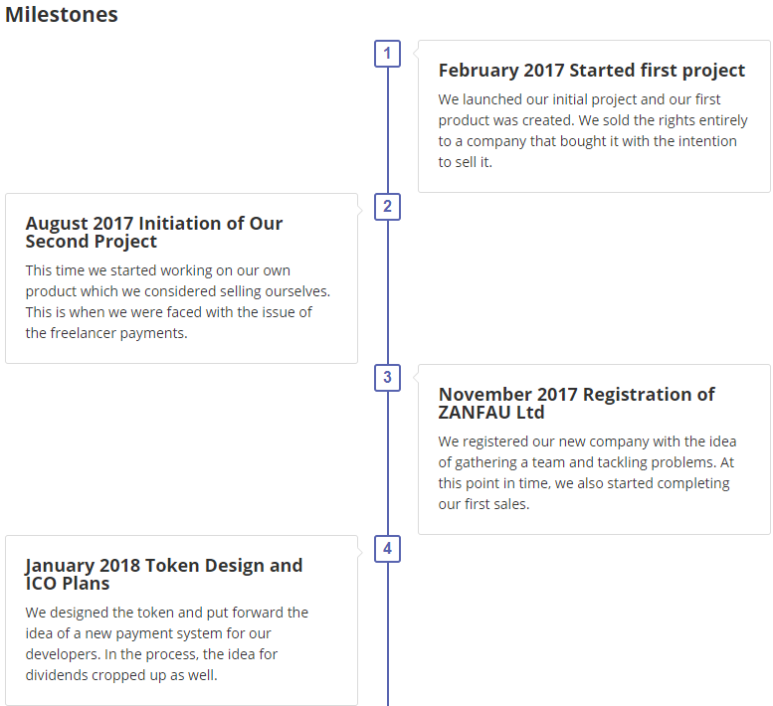Click the timeline line between markers 1 and 2
The image size is (773, 706).
click(387, 130)
